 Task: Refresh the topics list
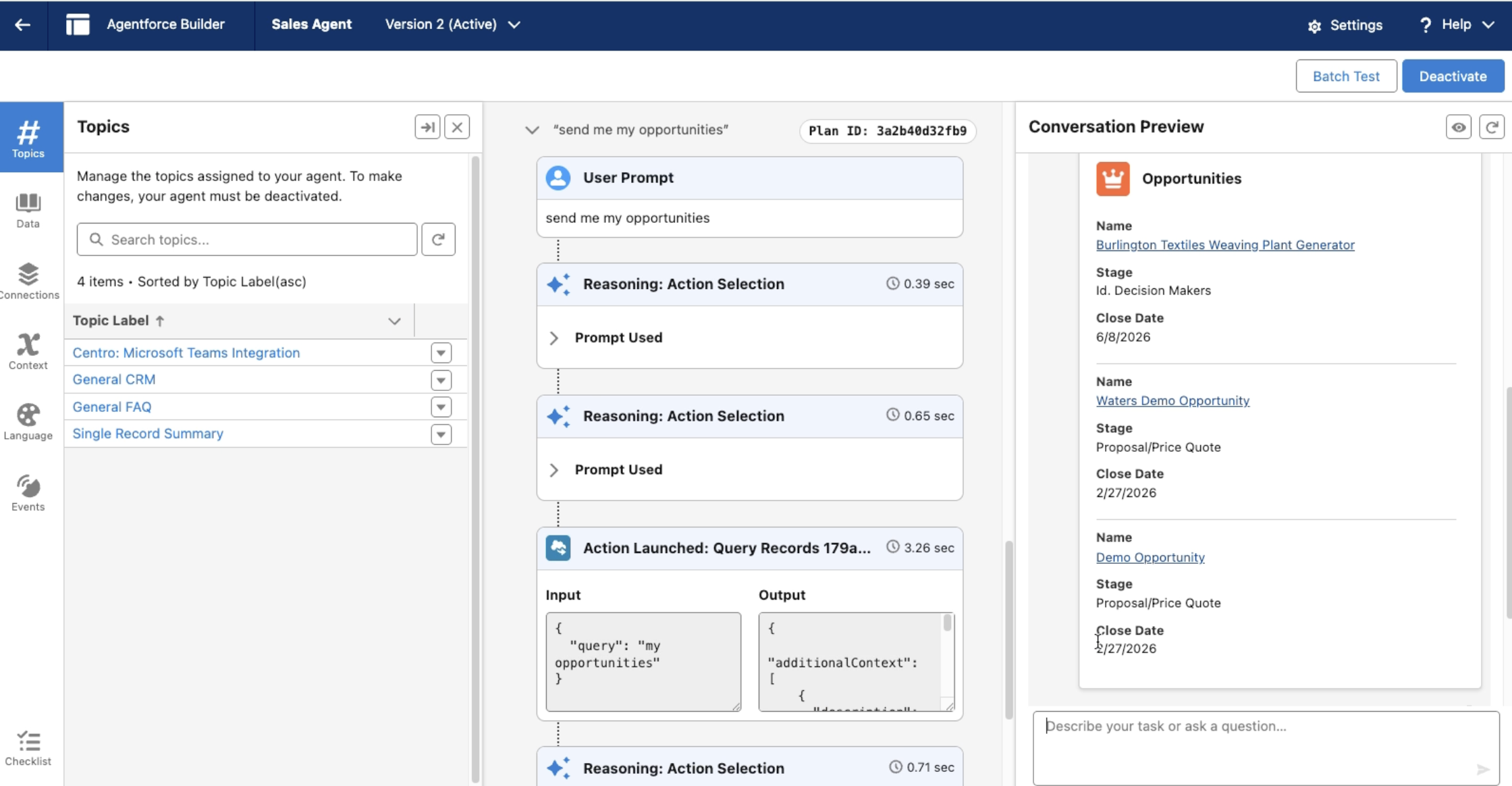pos(438,240)
